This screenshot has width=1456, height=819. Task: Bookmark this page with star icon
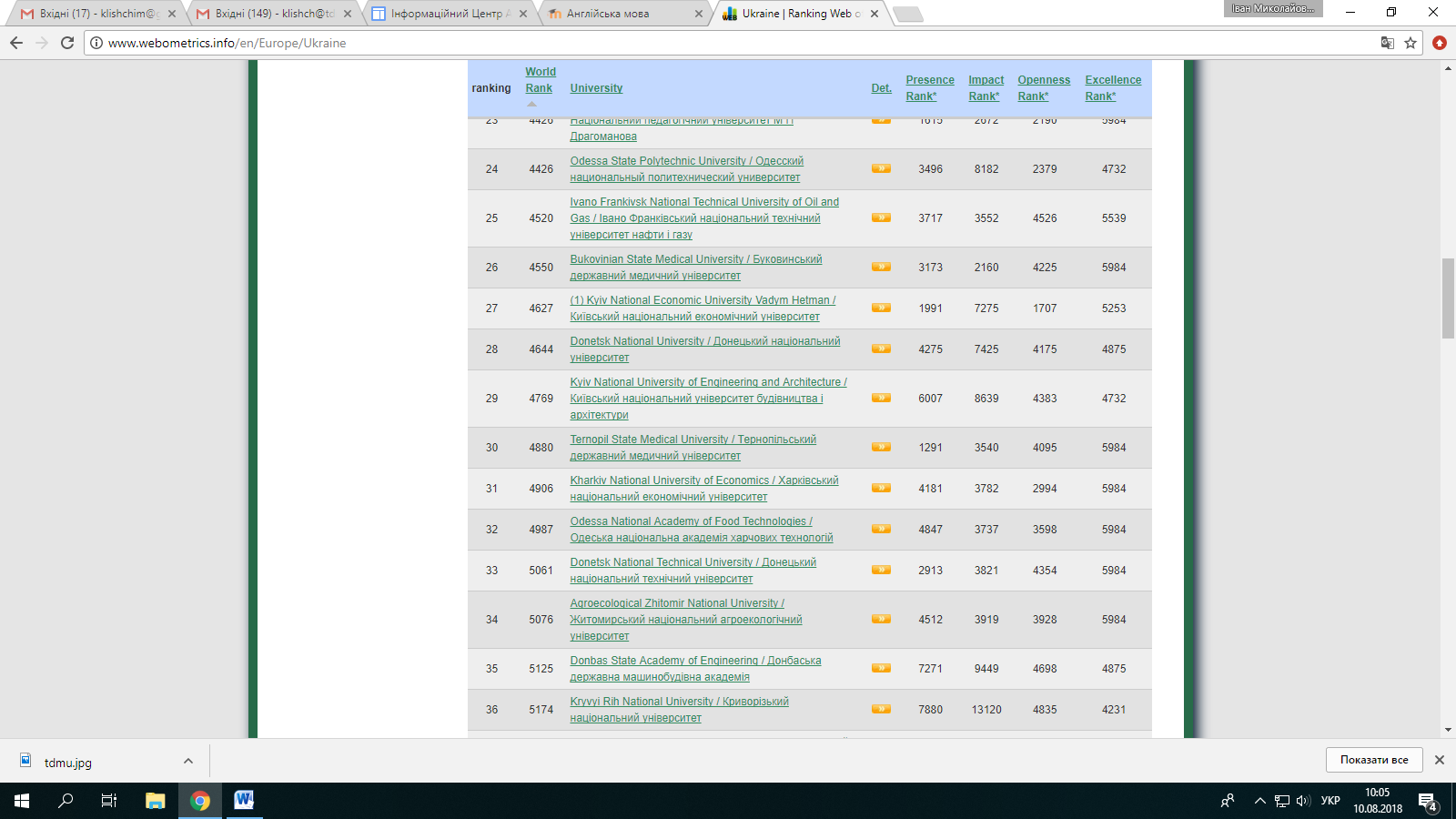pos(1410,43)
